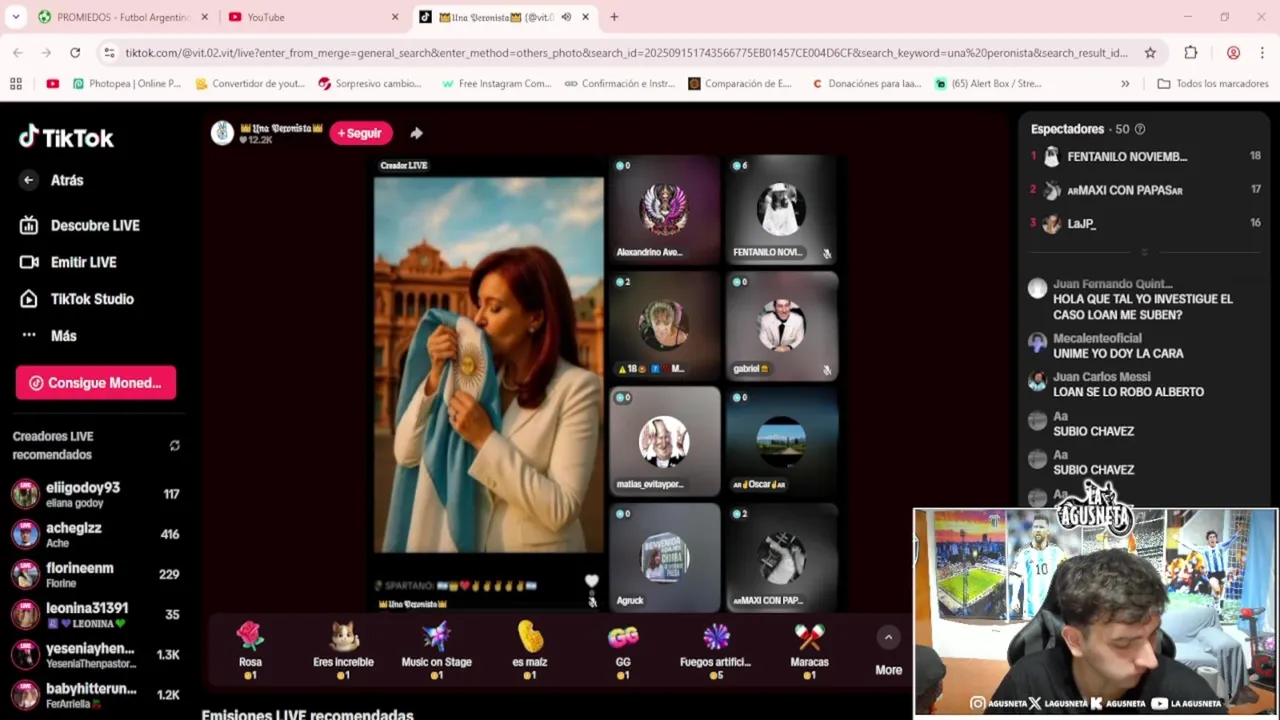Viewport: 1280px width, 720px height.
Task: Send the es maíz gift
Action: point(530,650)
